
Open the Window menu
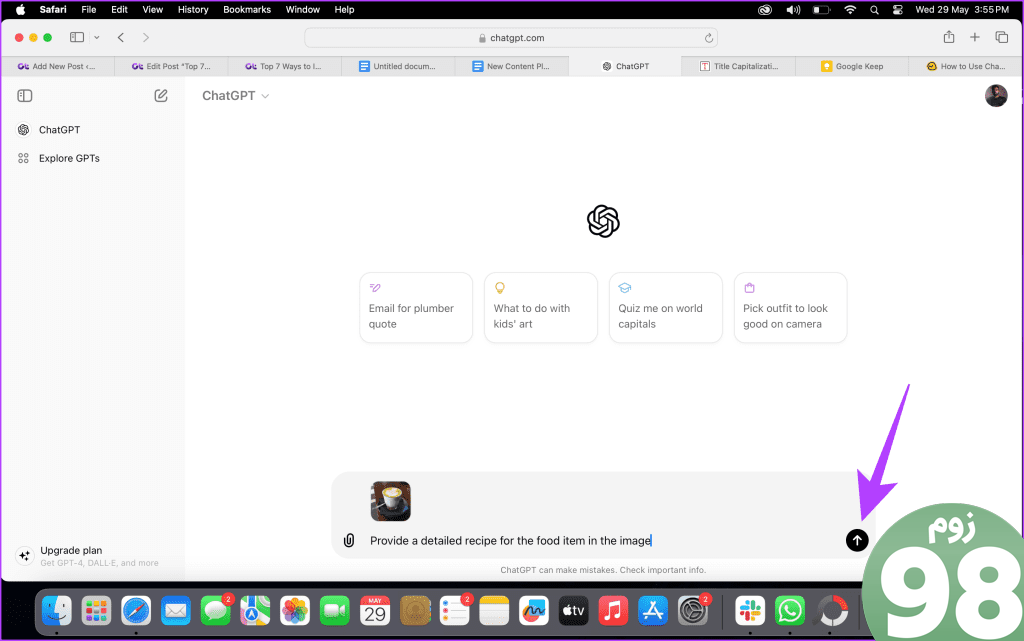coord(302,10)
